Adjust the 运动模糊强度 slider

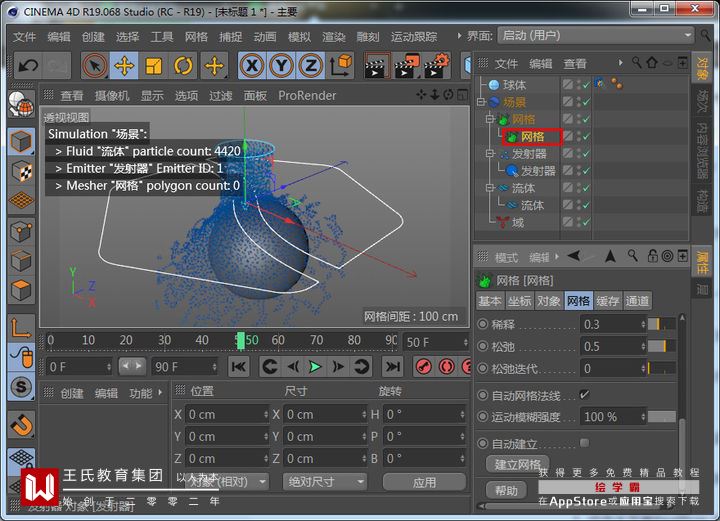click(661, 417)
